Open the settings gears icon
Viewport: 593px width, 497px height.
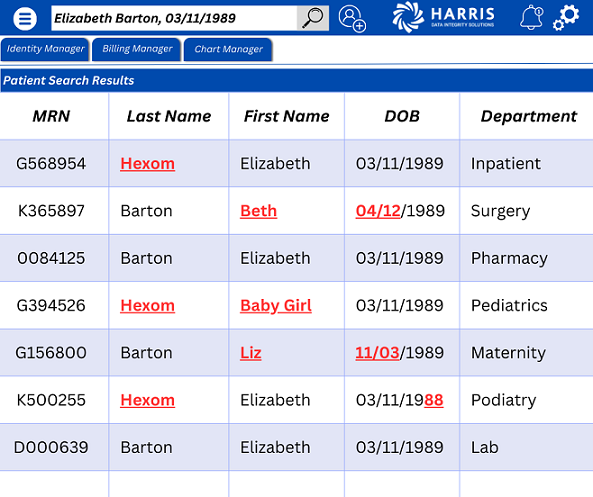click(x=566, y=17)
